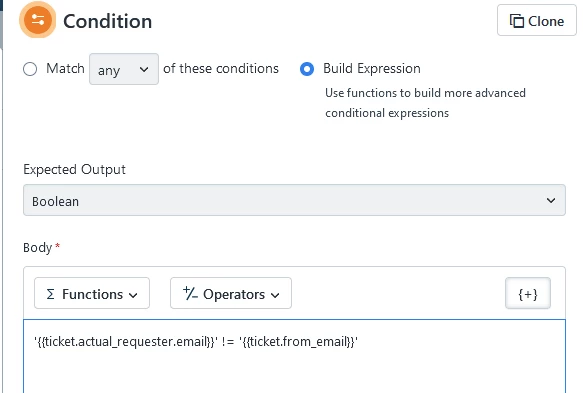Click the orange Condition node icon
Image resolution: width=583 pixels, height=393 pixels.
point(38,20)
